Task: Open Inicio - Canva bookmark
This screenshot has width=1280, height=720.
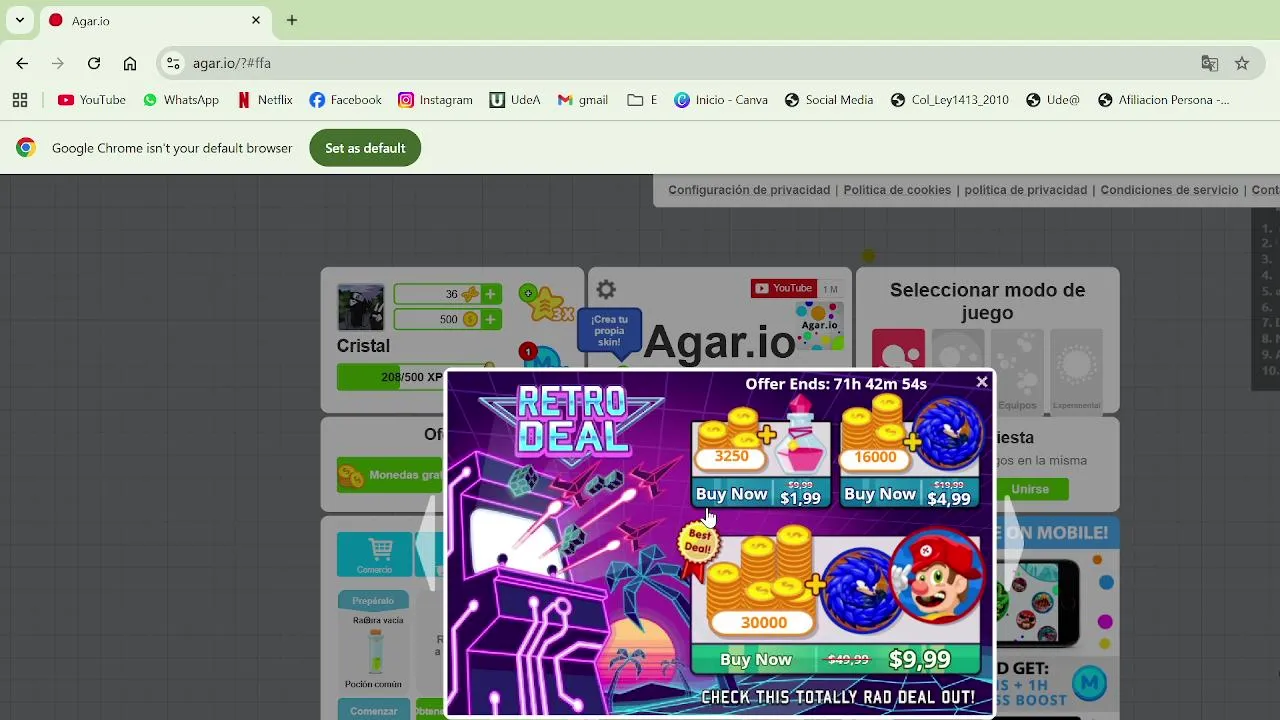Action: point(721,100)
